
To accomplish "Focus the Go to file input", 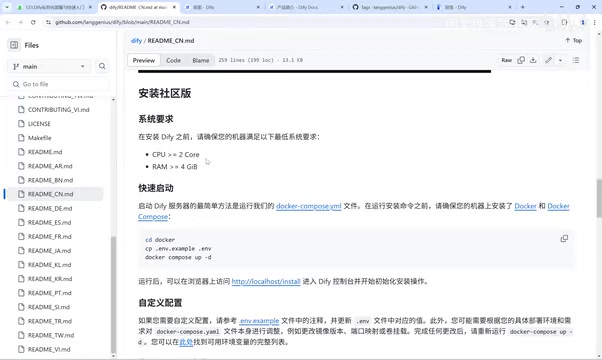I will coord(59,84).
